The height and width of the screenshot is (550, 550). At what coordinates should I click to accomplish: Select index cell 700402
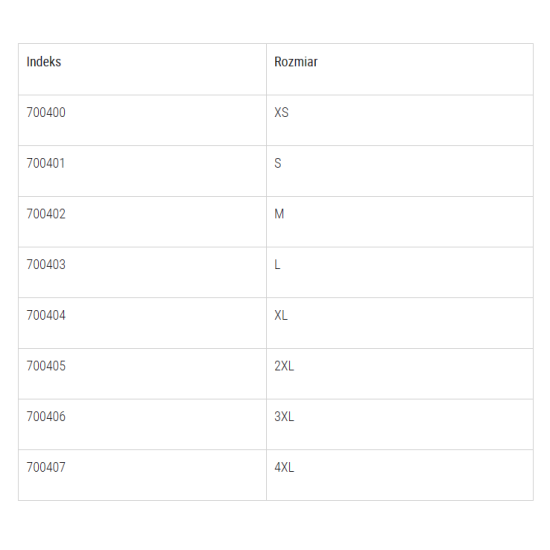[142, 222]
